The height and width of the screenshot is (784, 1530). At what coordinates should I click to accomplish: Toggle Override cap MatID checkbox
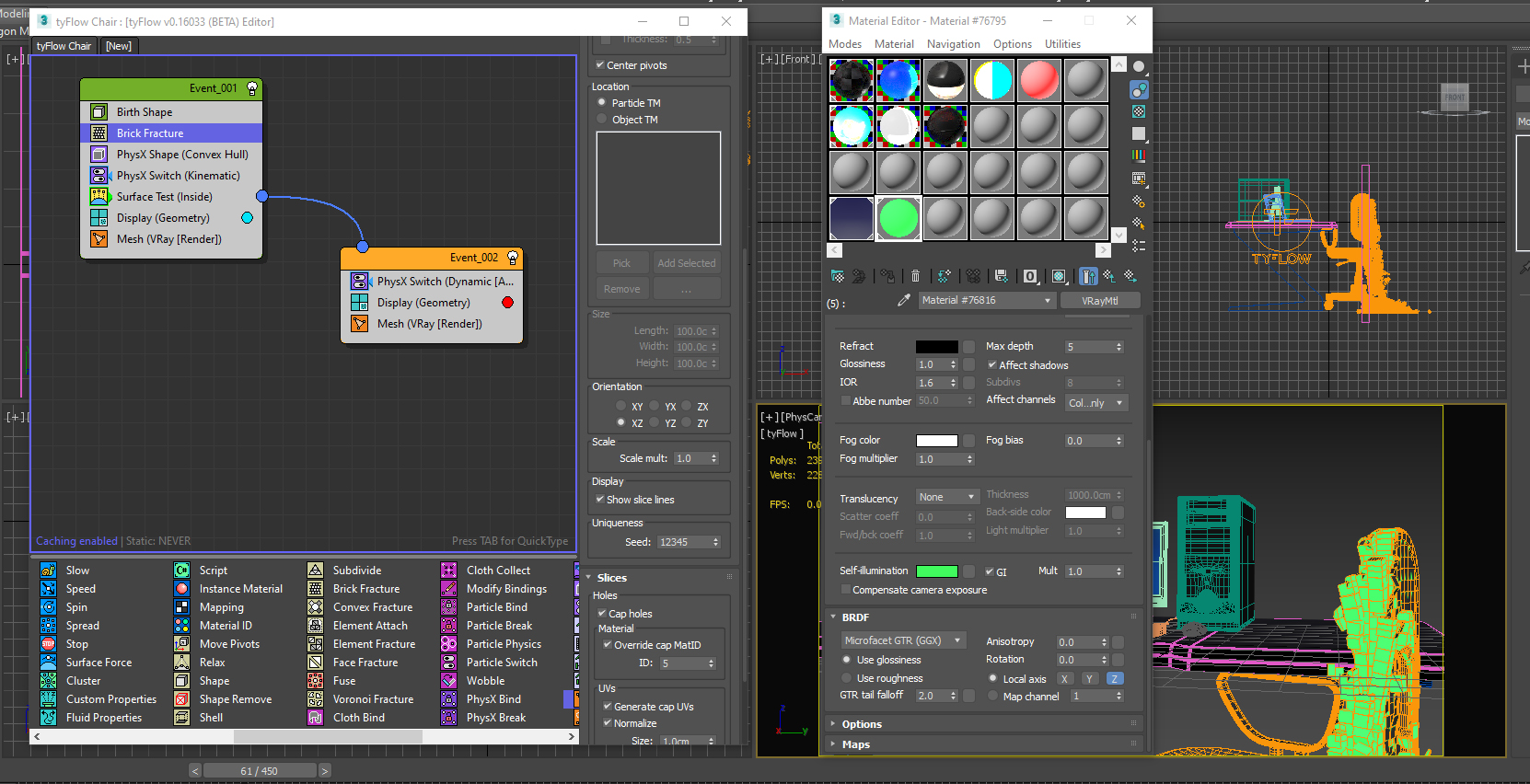[608, 644]
